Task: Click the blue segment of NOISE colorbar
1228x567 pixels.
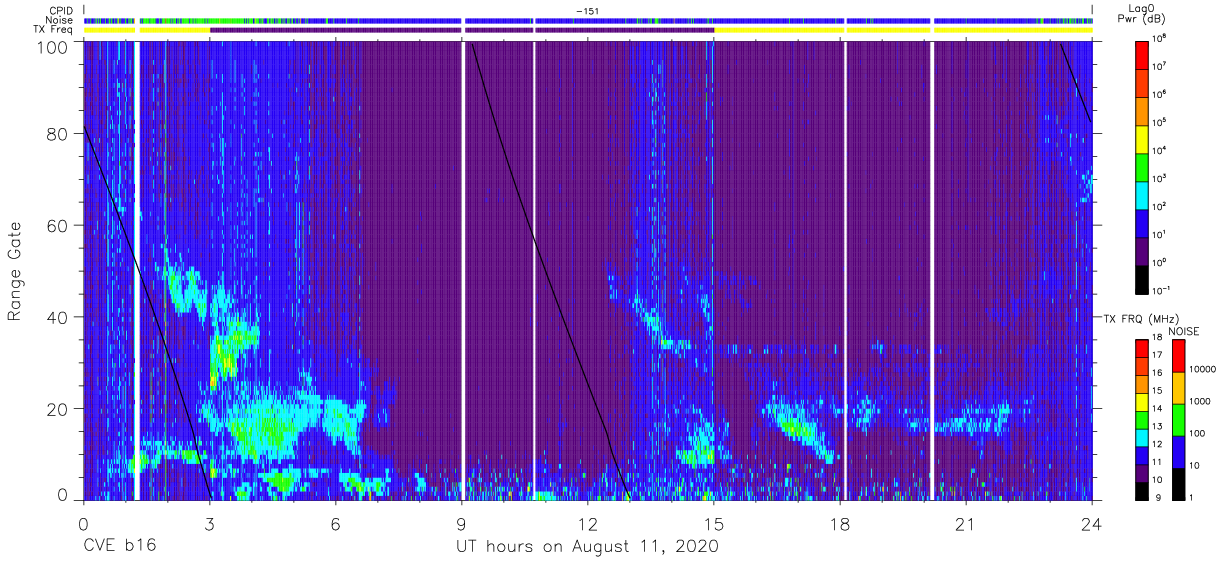Action: (1178, 451)
